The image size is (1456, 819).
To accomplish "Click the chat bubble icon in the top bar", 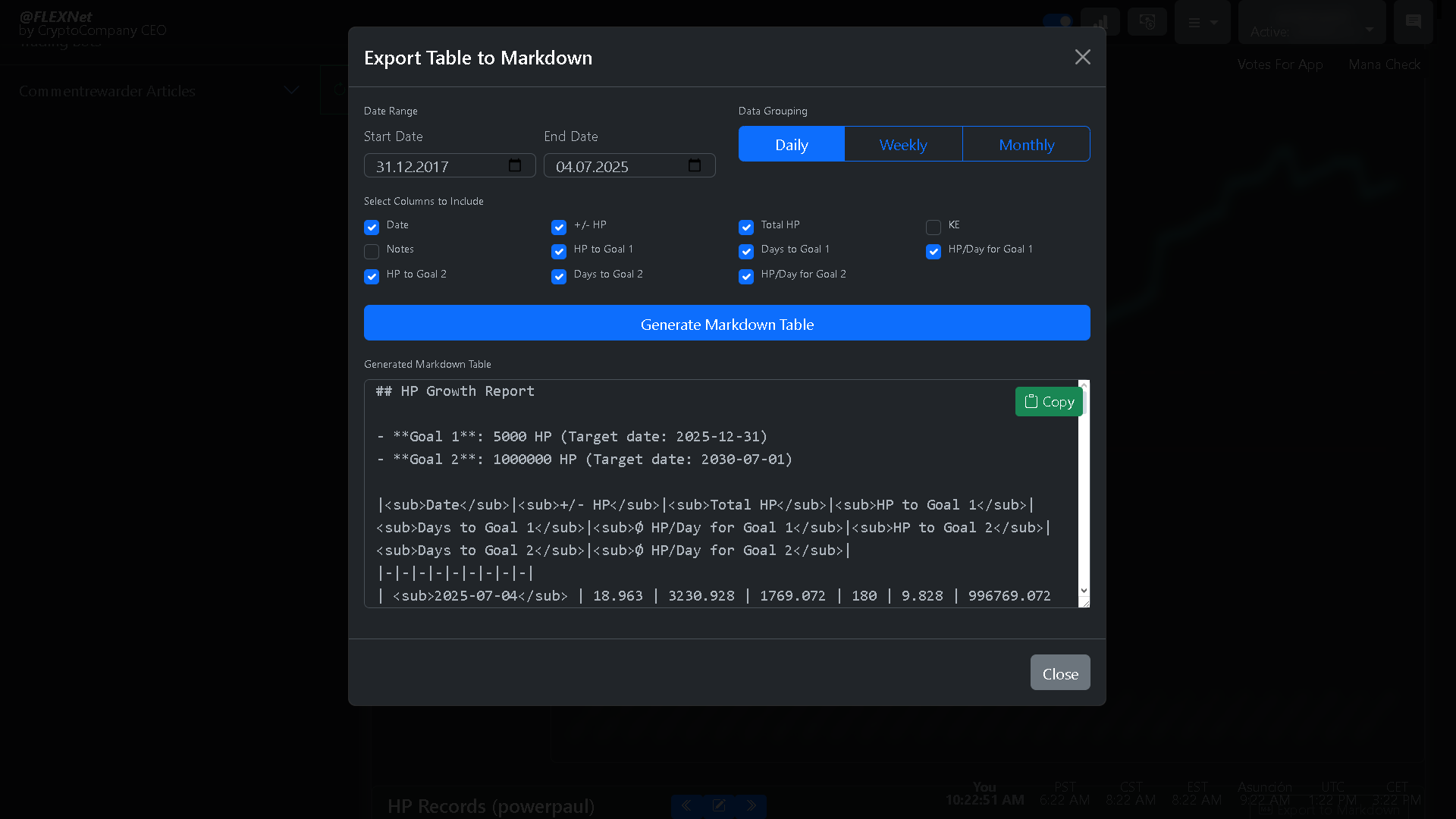I will [1413, 21].
